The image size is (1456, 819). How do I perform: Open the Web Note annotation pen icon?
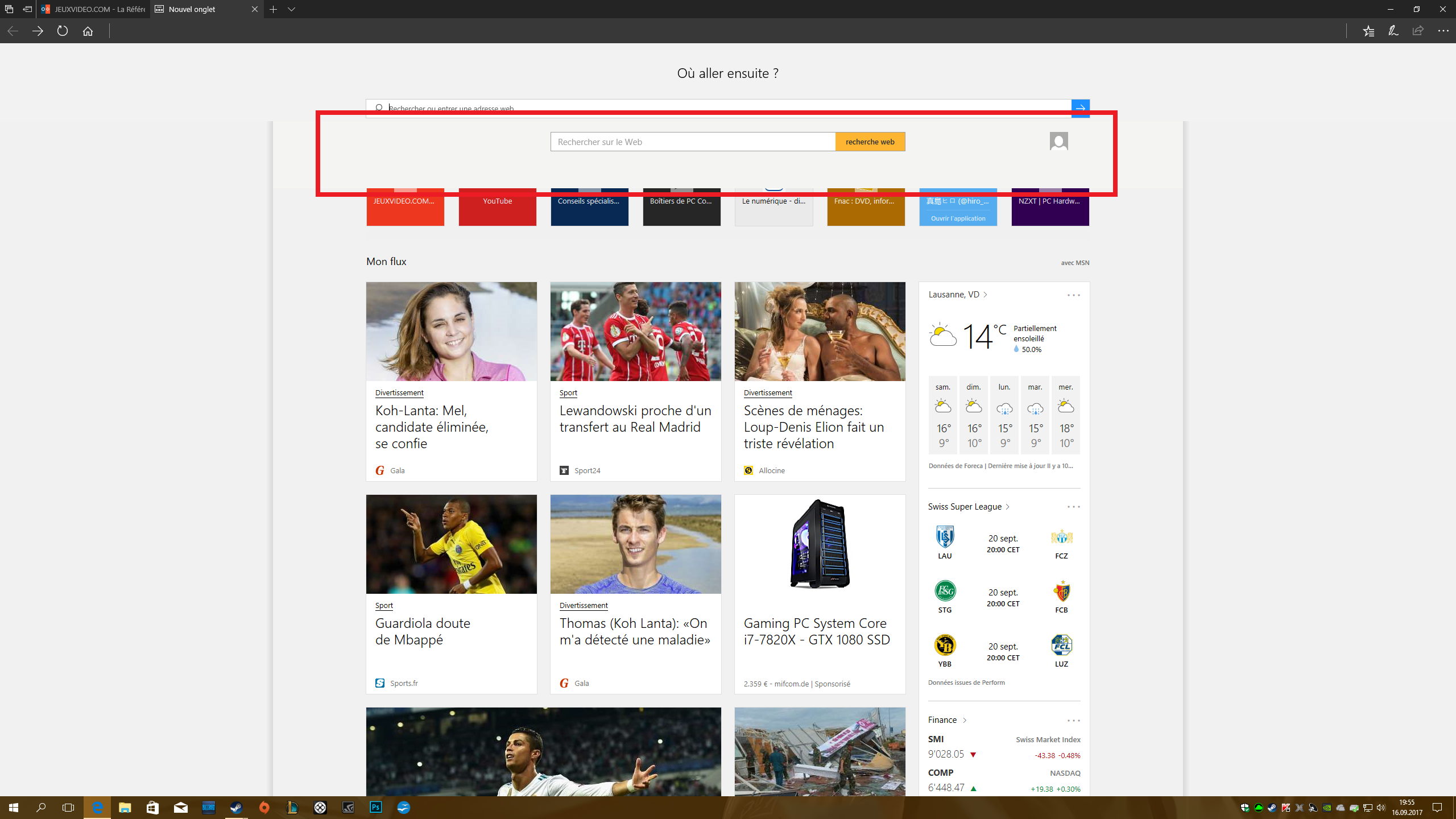[x=1392, y=31]
